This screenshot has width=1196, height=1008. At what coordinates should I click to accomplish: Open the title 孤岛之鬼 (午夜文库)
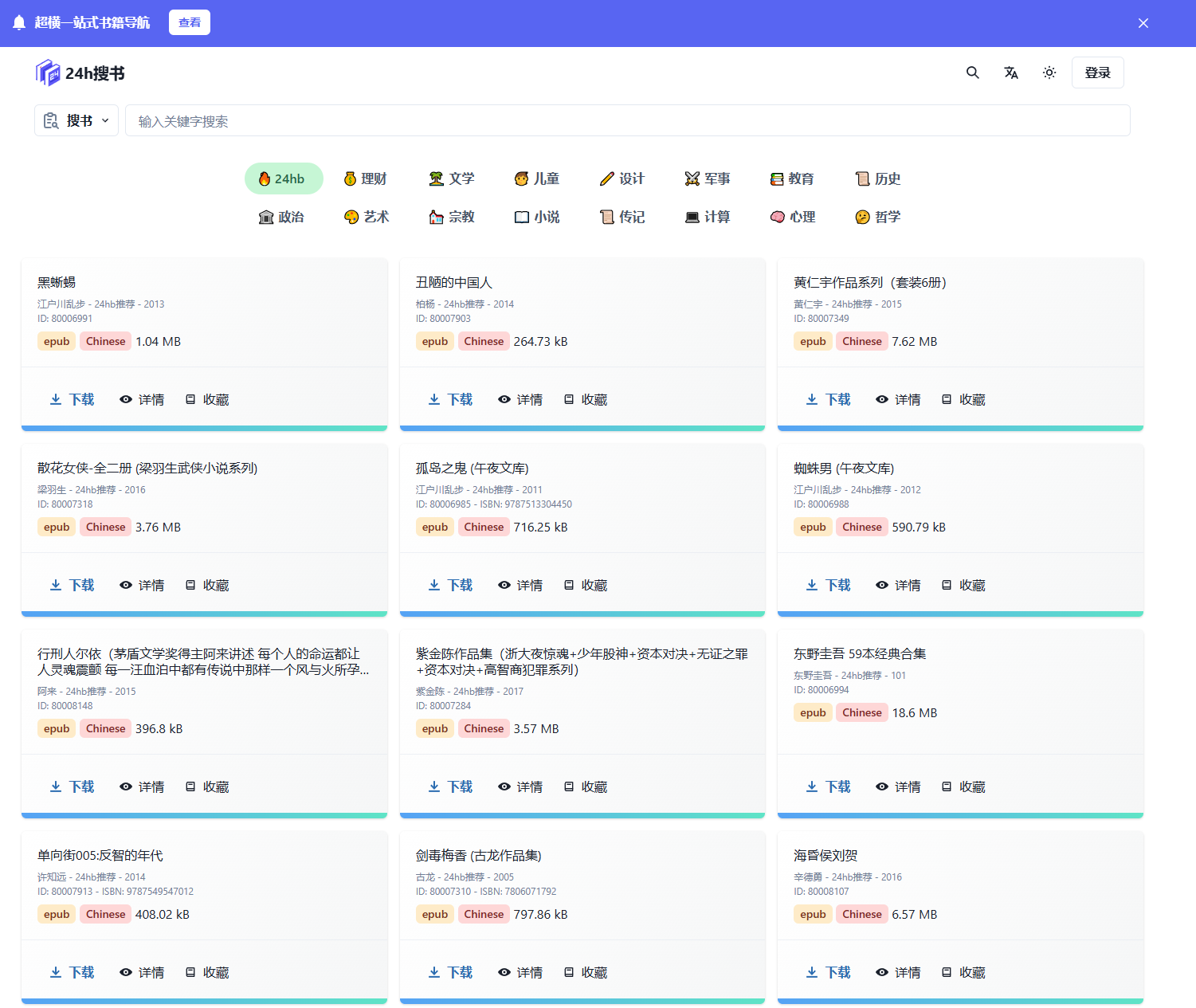472,468
